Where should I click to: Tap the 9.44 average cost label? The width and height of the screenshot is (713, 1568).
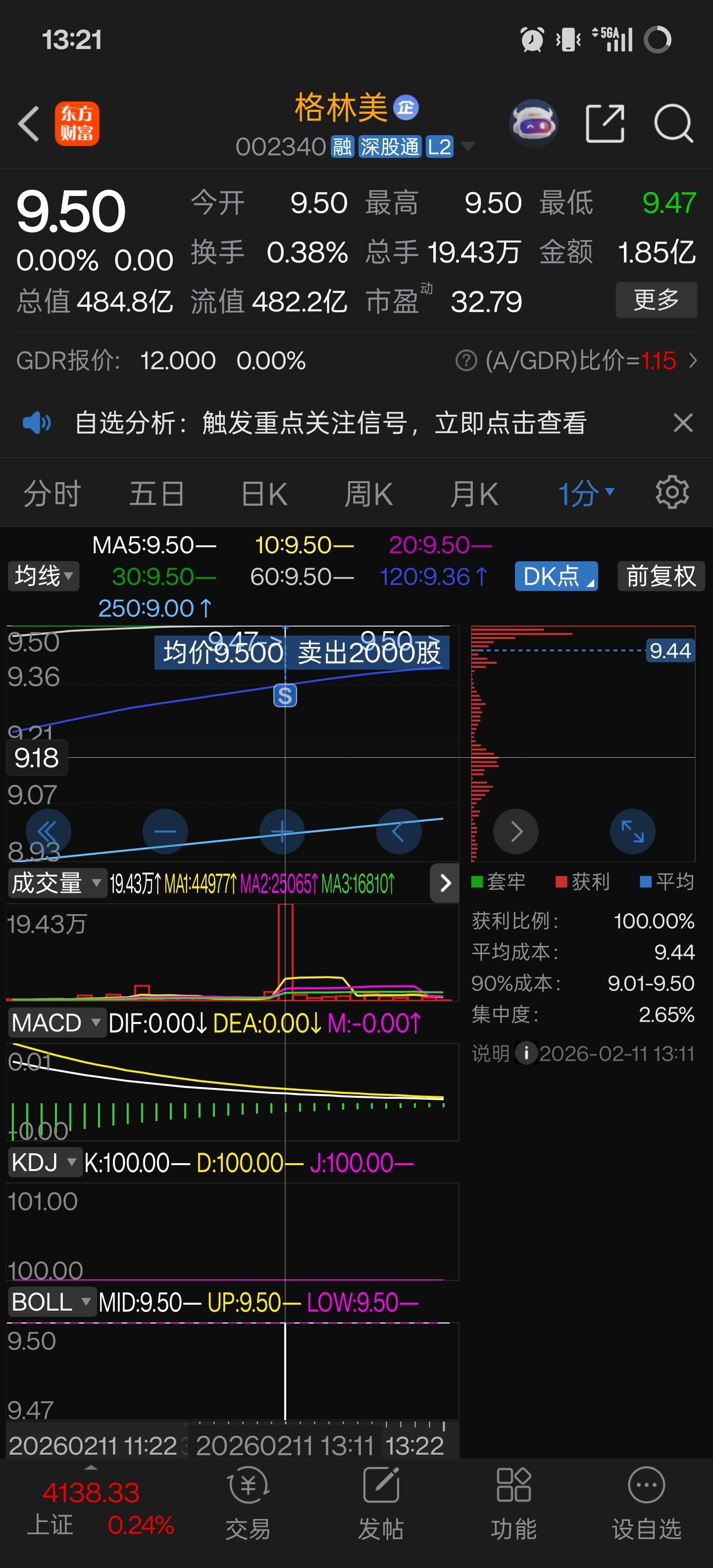tap(670, 650)
